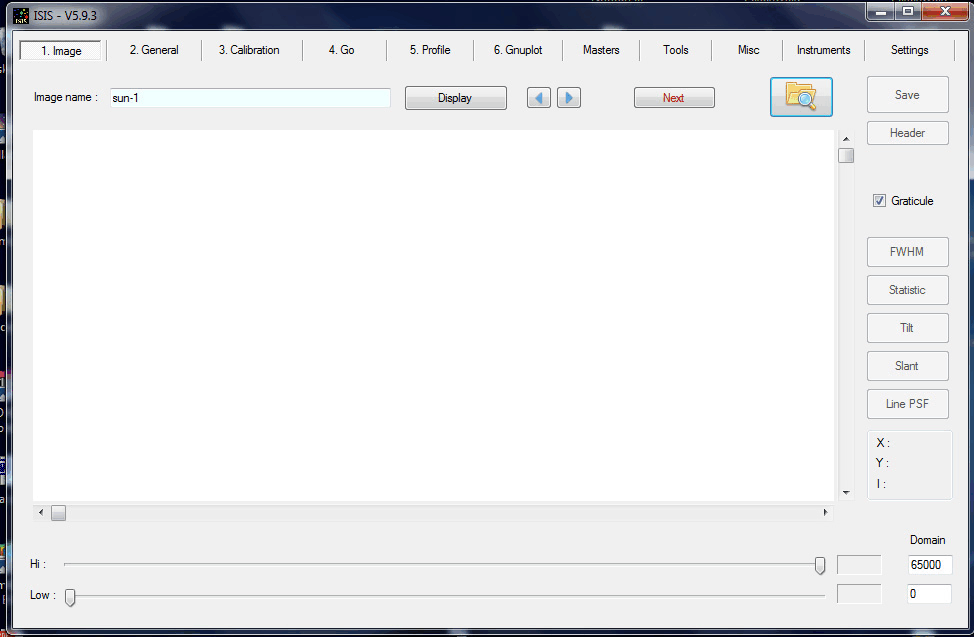Viewport: 974px width, 637px height.
Task: Click the Save button
Action: click(x=908, y=94)
